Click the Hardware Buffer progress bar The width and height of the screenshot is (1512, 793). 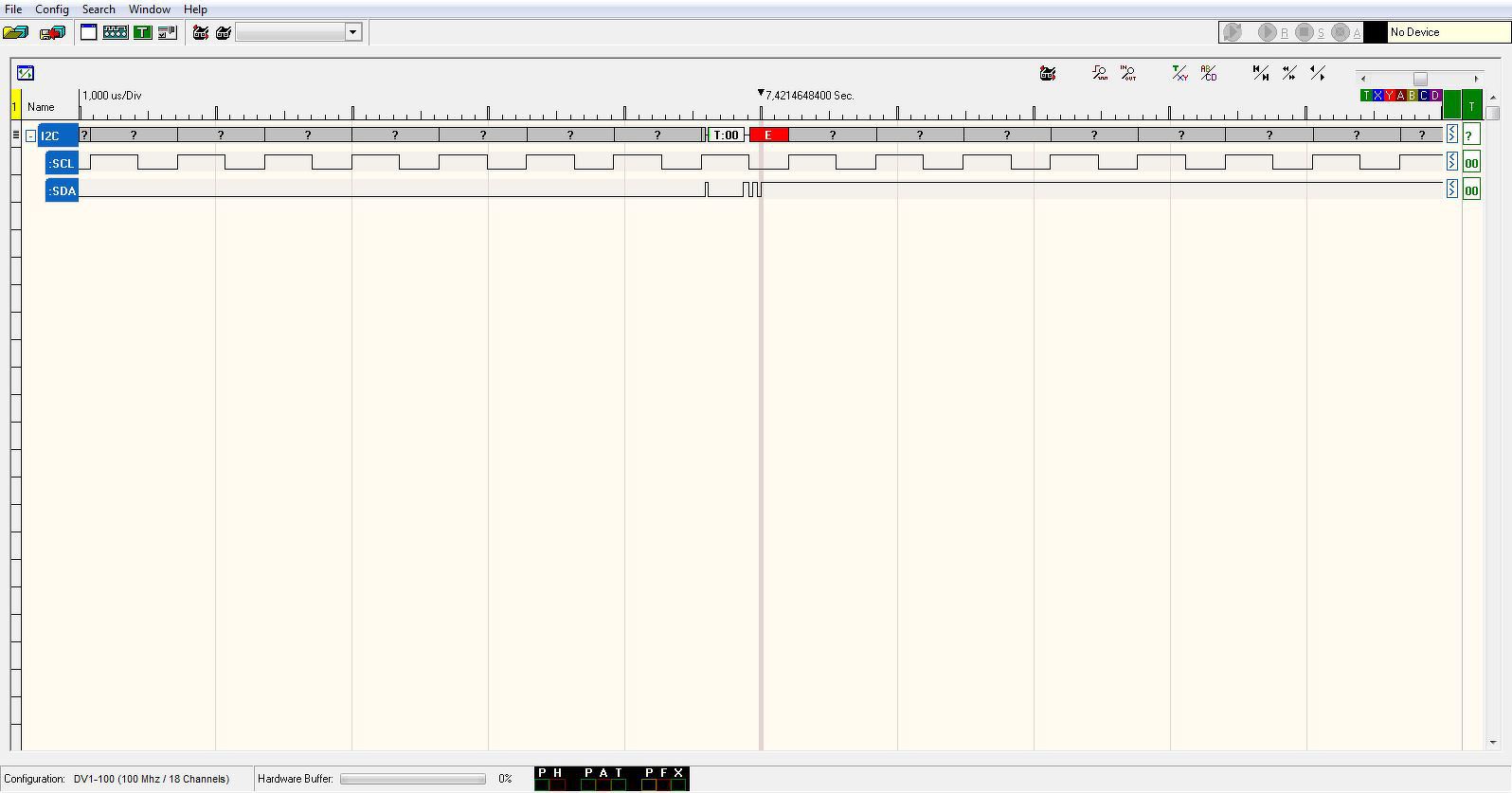click(413, 779)
